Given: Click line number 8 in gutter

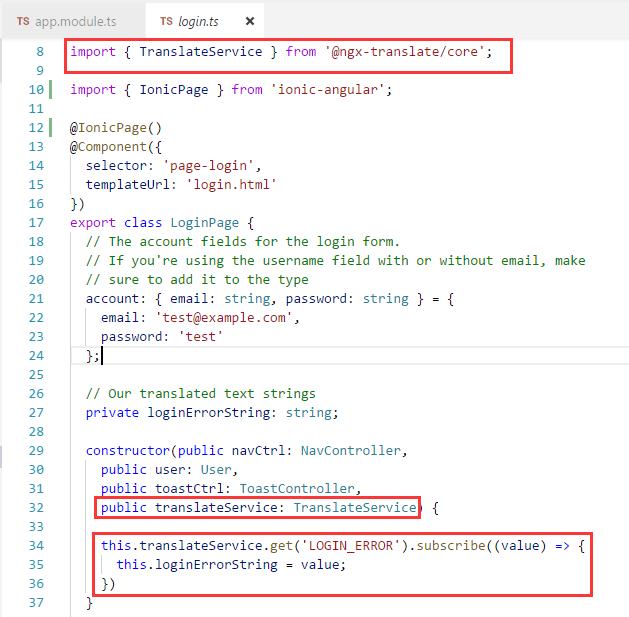Looking at the screenshot, I should tap(40, 52).
